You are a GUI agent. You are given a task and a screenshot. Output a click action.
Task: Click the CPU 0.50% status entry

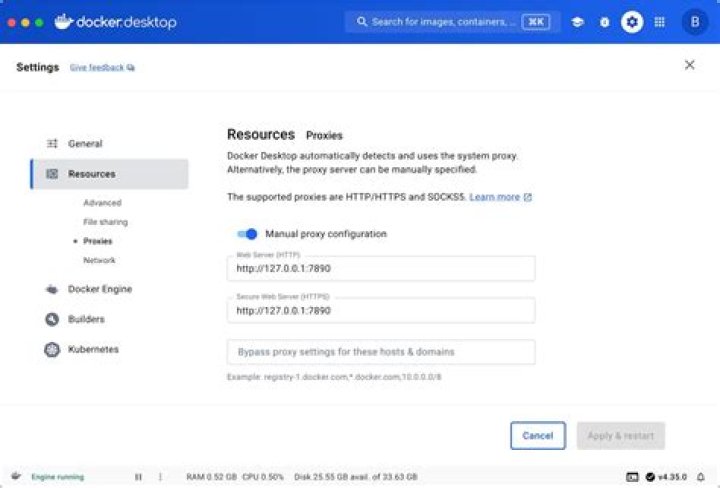[x=263, y=477]
